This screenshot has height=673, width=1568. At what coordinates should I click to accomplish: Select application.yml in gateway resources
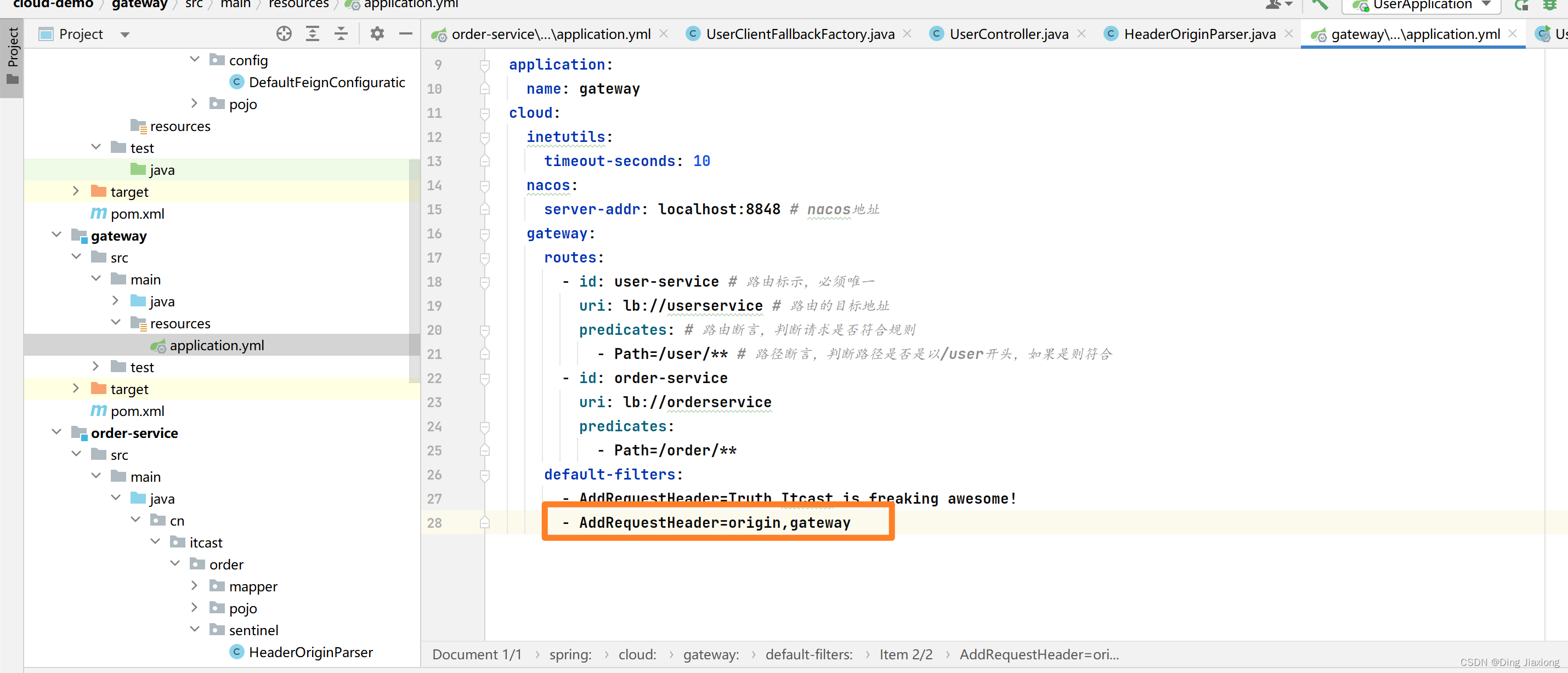[x=207, y=345]
